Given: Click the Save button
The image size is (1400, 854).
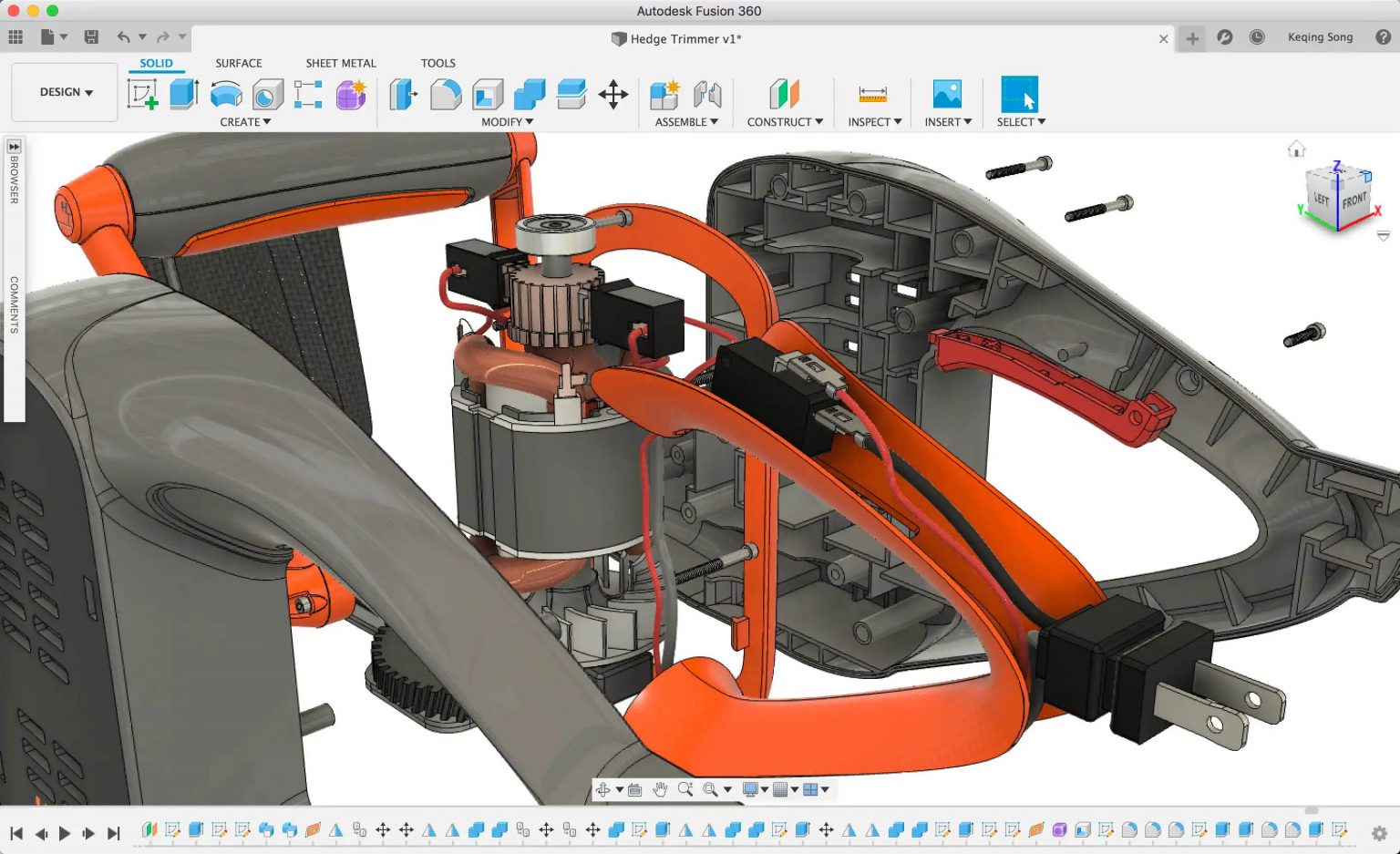Looking at the screenshot, I should pyautogui.click(x=91, y=36).
